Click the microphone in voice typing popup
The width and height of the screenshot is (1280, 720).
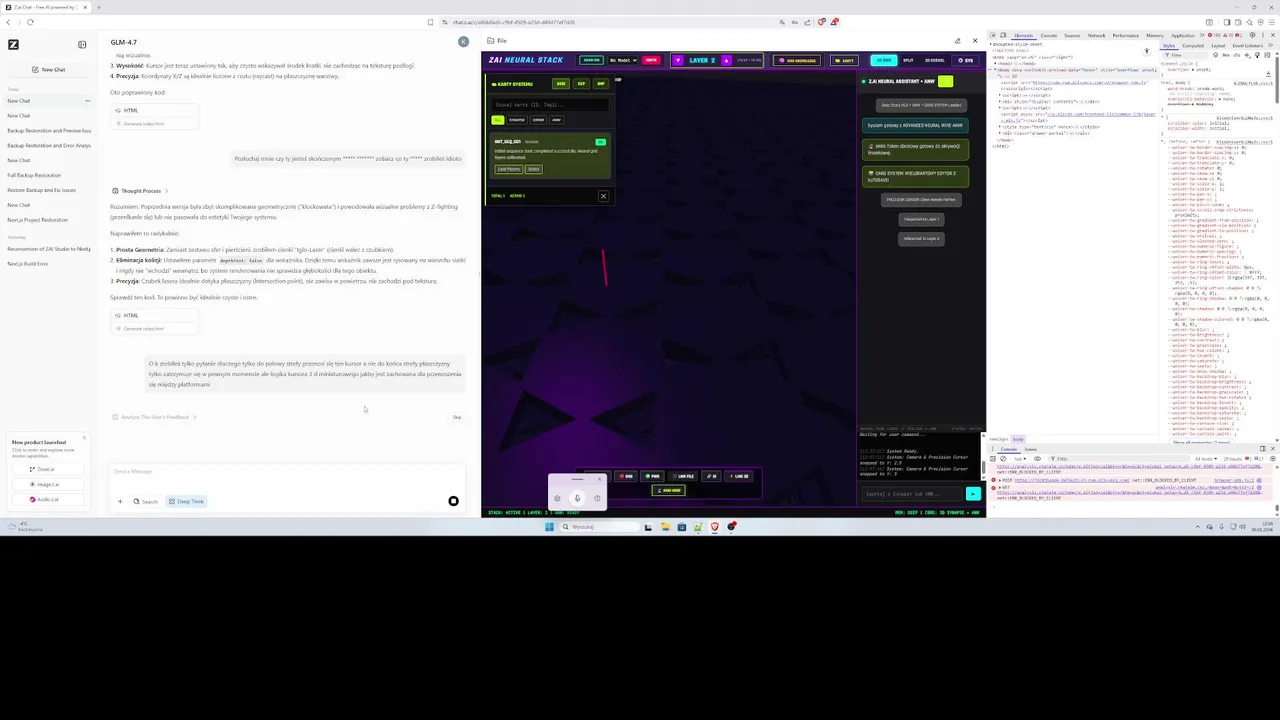click(x=577, y=498)
